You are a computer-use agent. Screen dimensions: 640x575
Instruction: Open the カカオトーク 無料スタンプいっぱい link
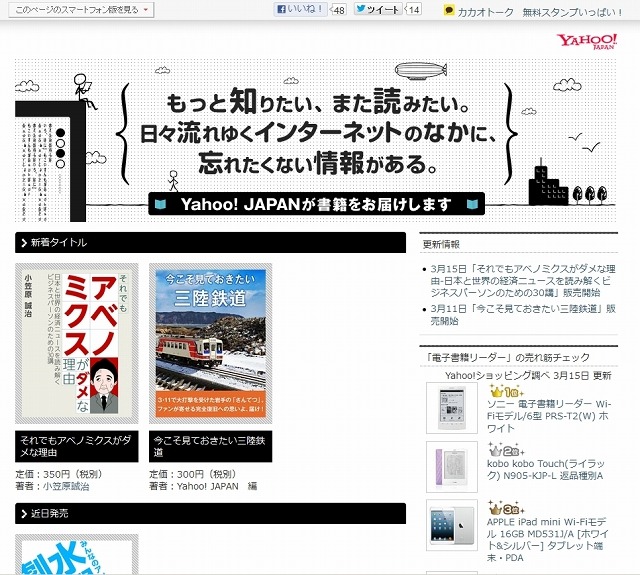click(540, 12)
